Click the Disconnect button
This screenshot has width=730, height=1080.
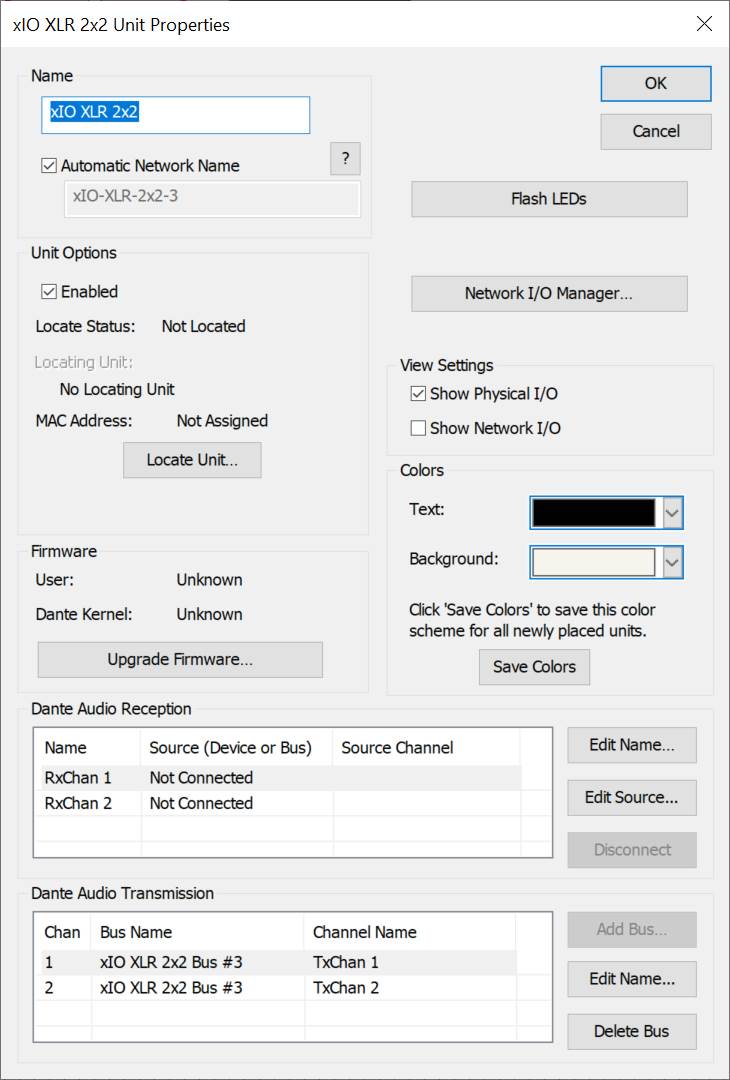(632, 850)
